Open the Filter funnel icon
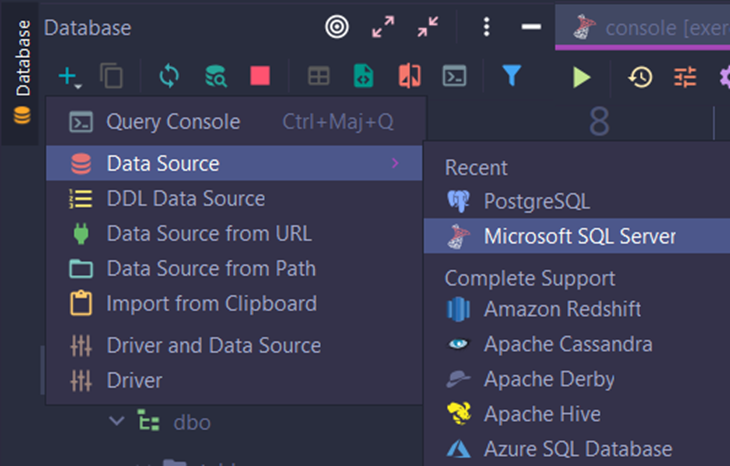This screenshot has width=730, height=466. [x=511, y=76]
